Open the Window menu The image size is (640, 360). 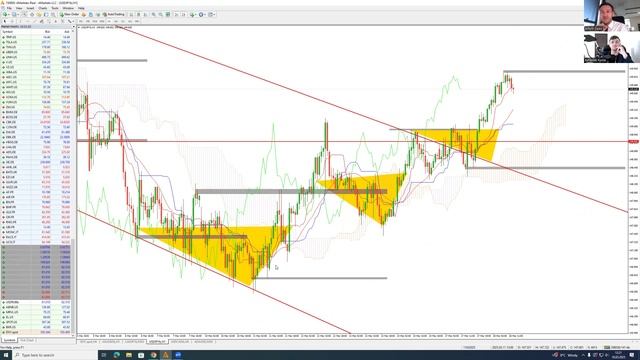coord(68,8)
